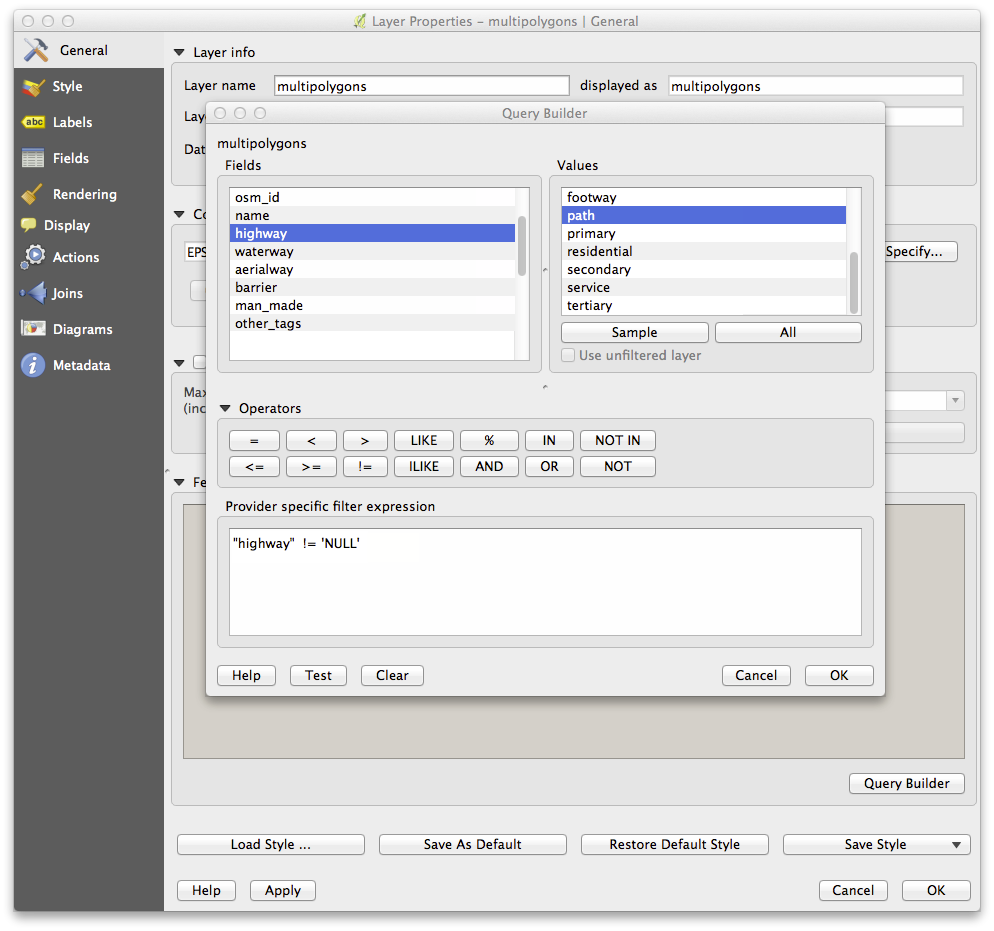Collapse the Layer info section
This screenshot has width=994, height=931.
180,52
